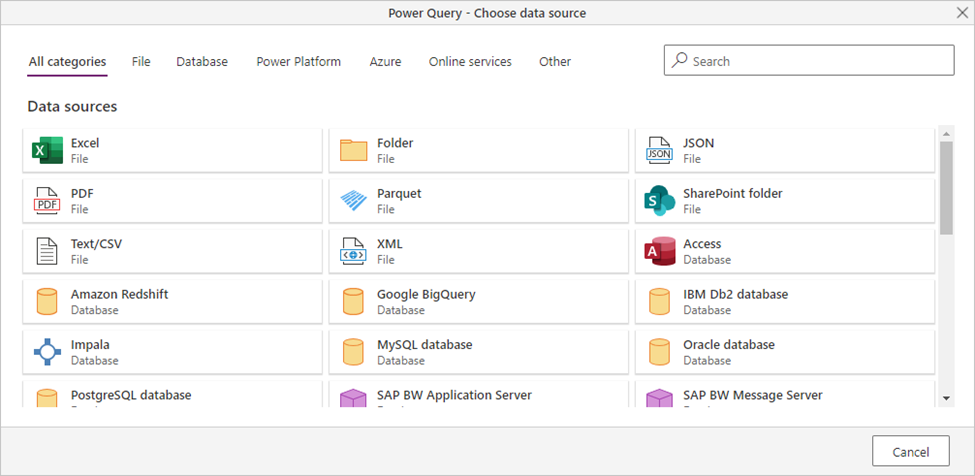The height and width of the screenshot is (476, 975).
Task: Click the "Impala" label text
Action: point(90,344)
